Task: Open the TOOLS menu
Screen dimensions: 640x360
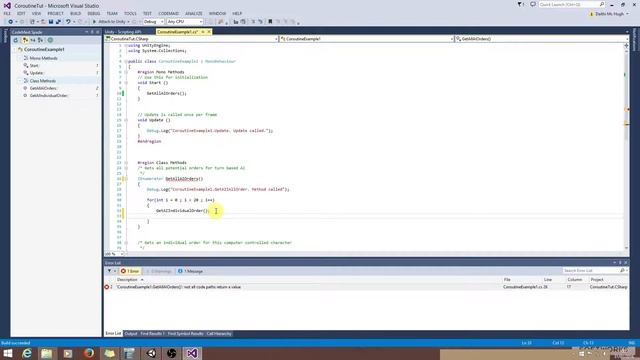Action: (130, 13)
